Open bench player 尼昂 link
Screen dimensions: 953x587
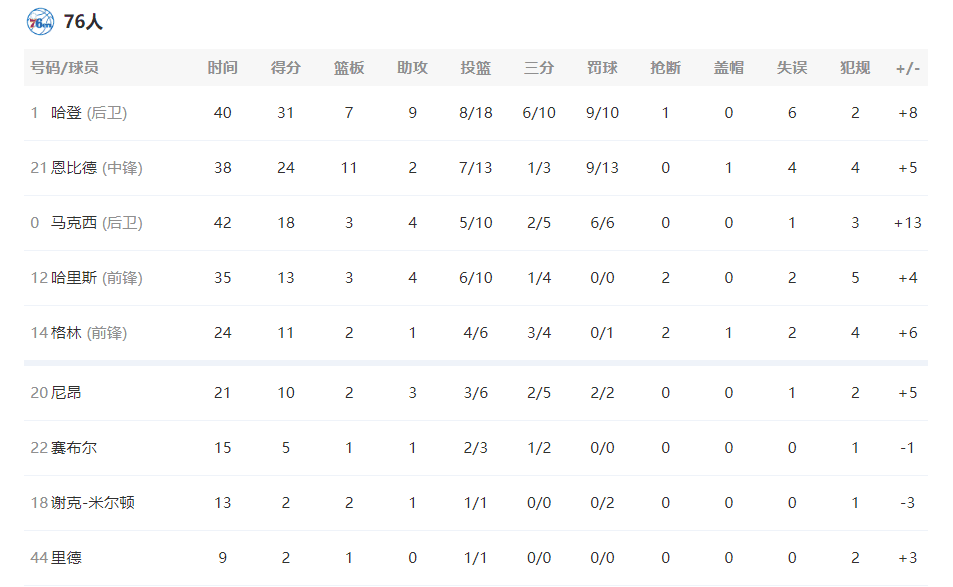point(66,393)
